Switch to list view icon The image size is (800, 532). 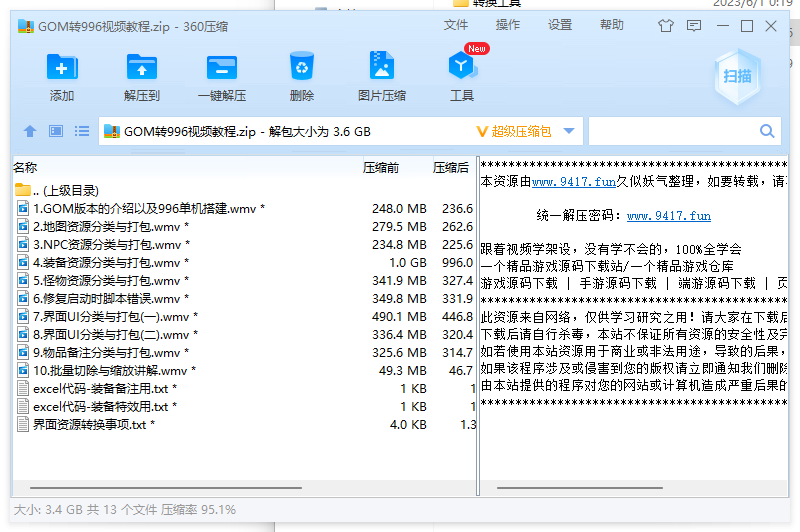pyautogui.click(x=82, y=132)
